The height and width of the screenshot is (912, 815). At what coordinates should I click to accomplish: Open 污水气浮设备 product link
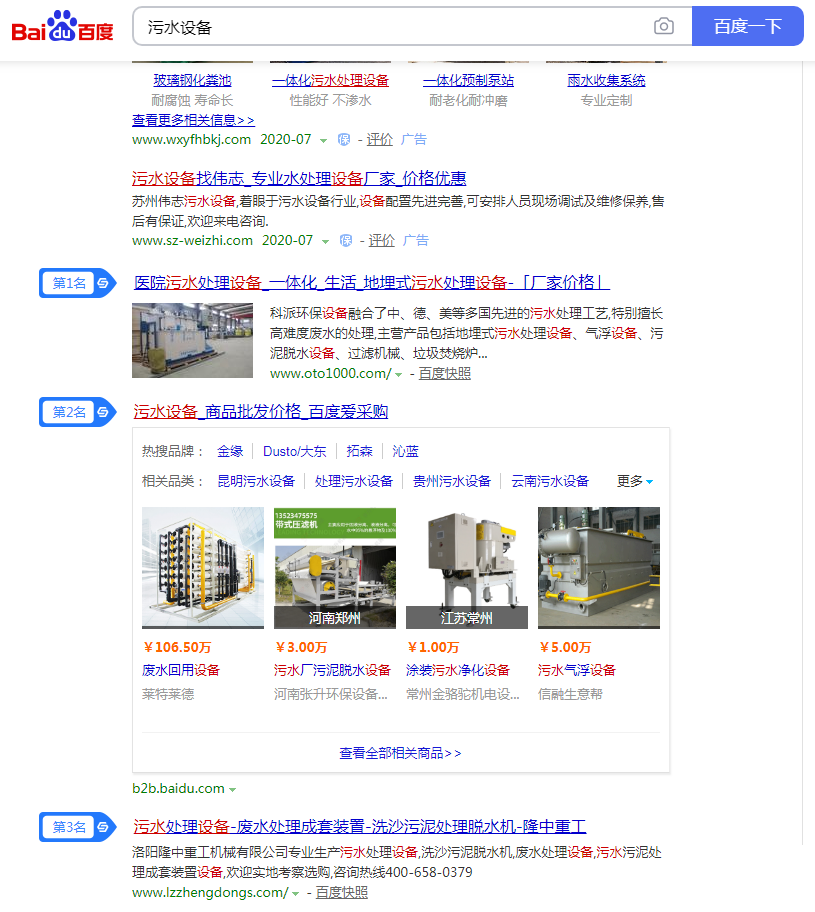[577, 671]
